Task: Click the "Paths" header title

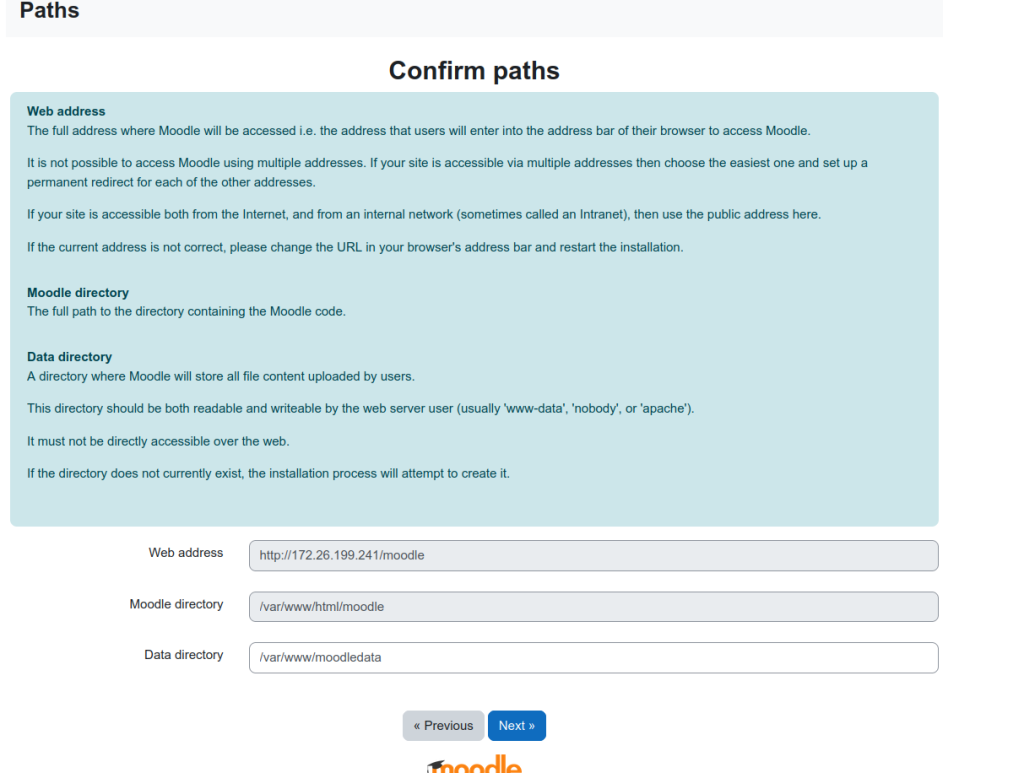Action: (49, 11)
